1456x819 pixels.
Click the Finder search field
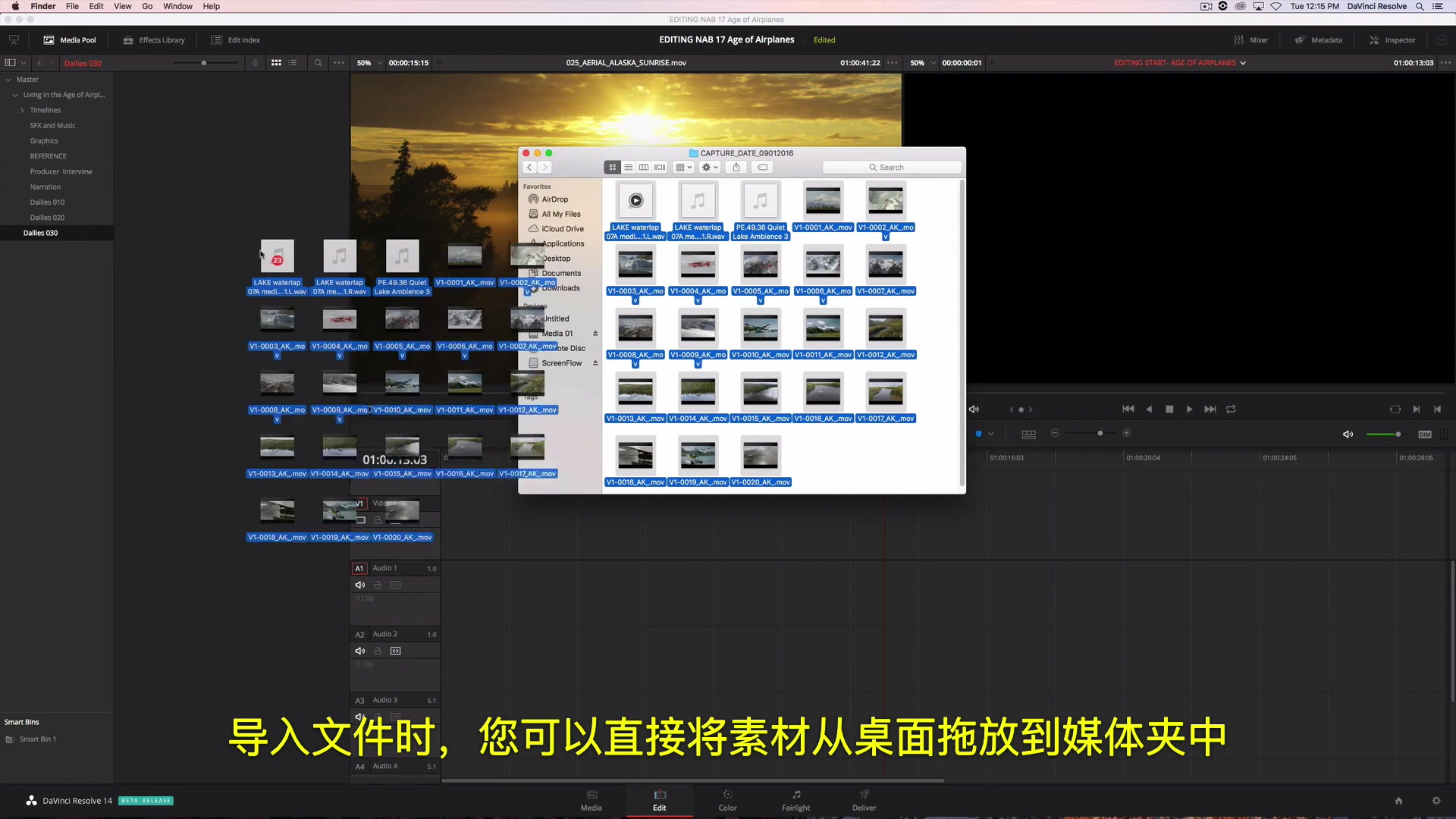[891, 168]
